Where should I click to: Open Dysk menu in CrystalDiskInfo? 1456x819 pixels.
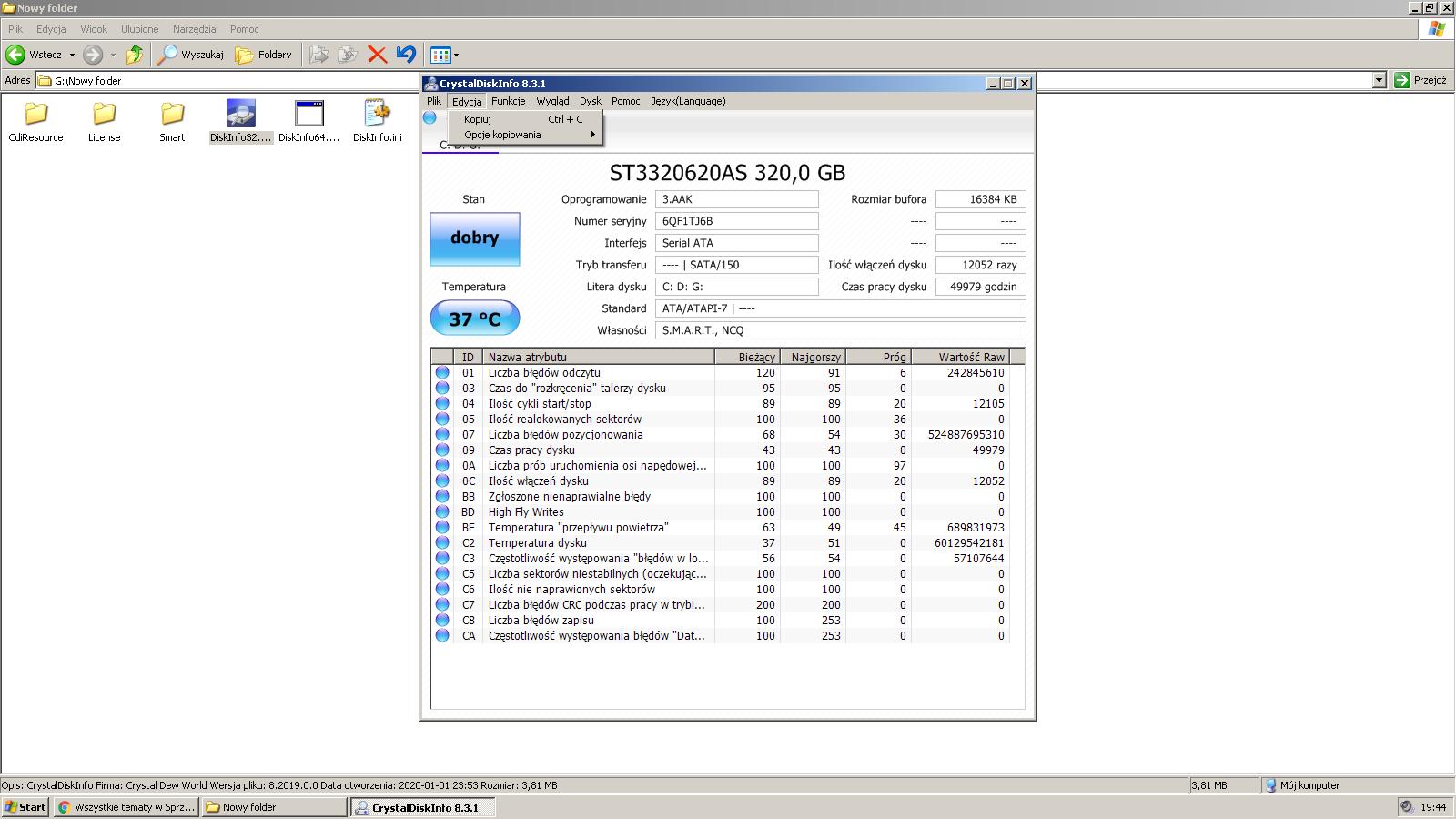[591, 101]
